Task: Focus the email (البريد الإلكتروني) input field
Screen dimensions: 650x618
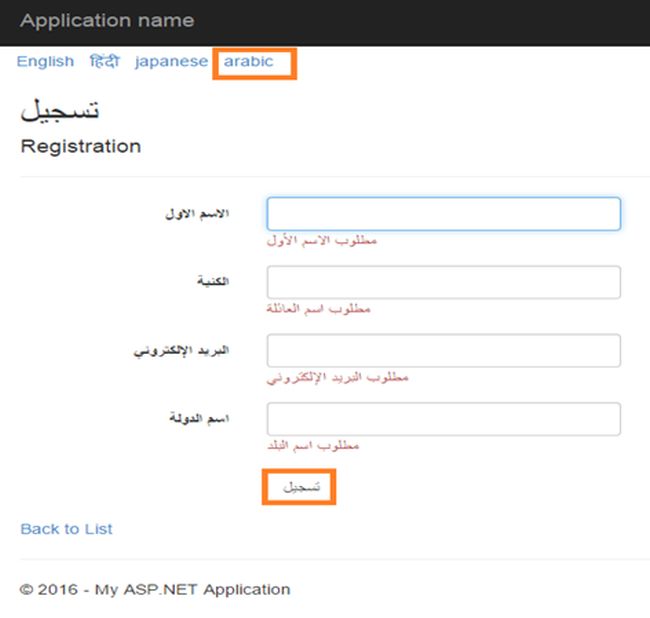Action: [x=443, y=350]
